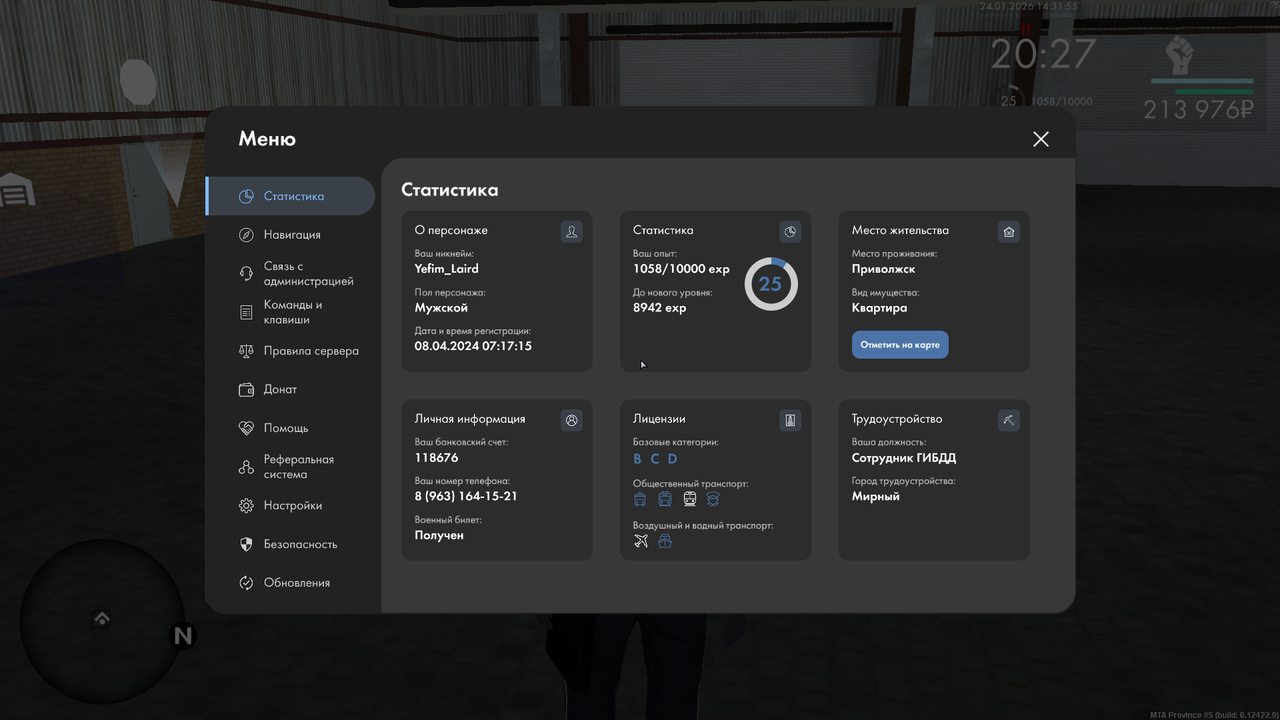Open the Донат section
Viewport: 1280px width, 720px height.
pyautogui.click(x=291, y=390)
